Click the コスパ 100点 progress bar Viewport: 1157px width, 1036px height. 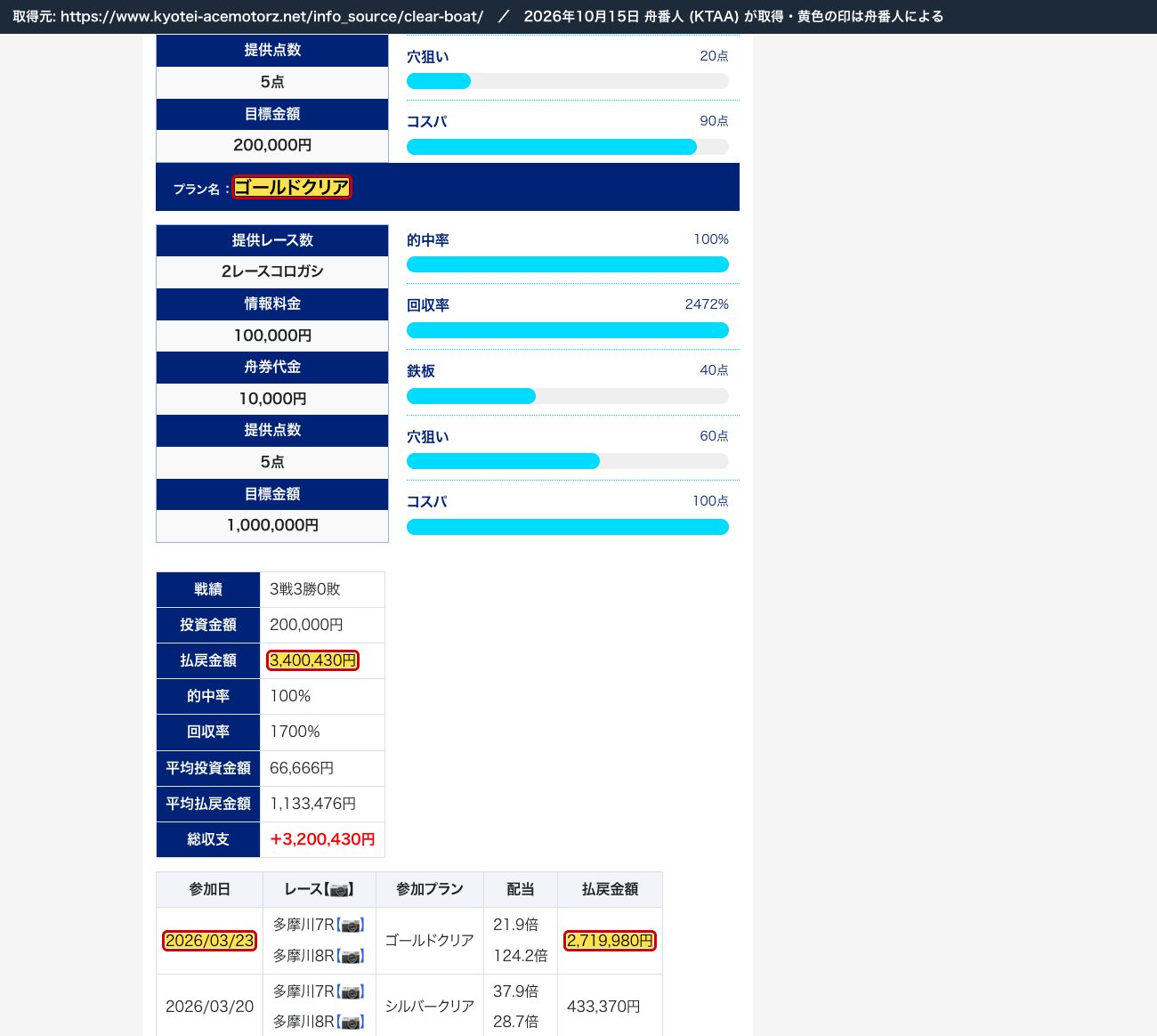tap(568, 527)
